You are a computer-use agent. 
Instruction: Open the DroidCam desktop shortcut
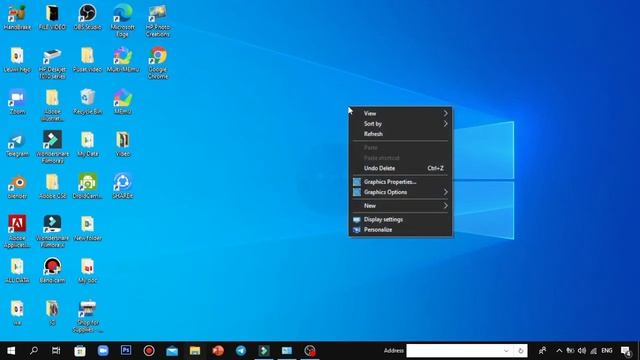click(x=87, y=186)
